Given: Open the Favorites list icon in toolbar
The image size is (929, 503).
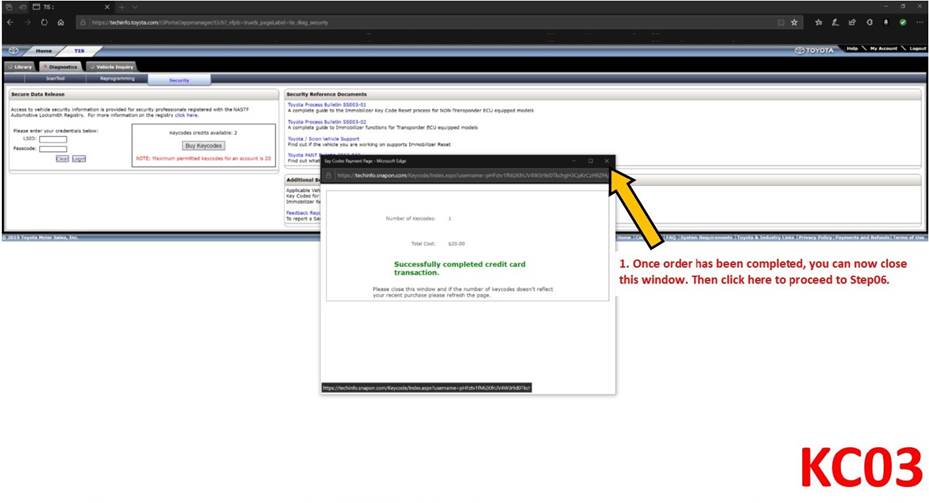Looking at the screenshot, I should (818, 23).
